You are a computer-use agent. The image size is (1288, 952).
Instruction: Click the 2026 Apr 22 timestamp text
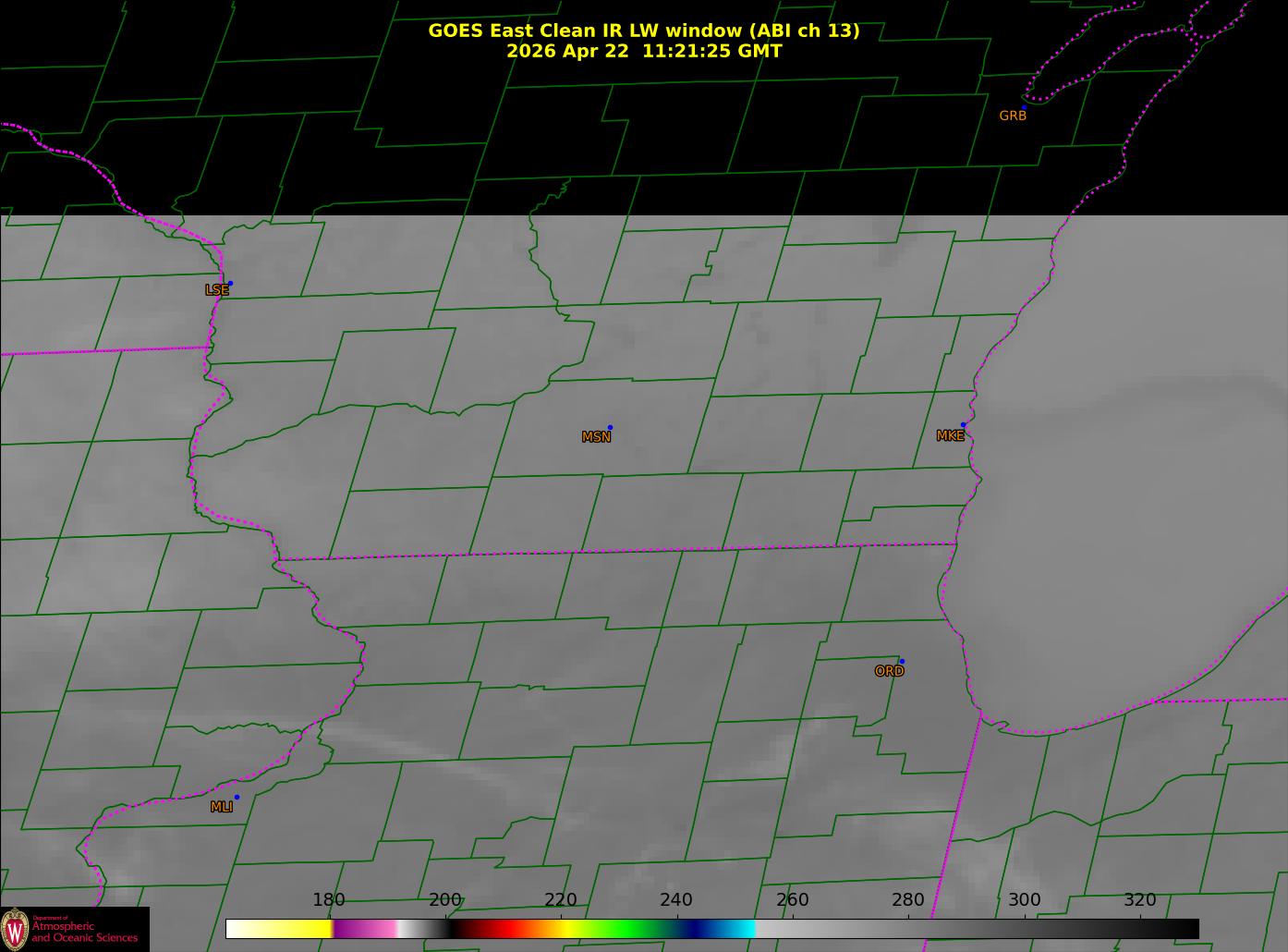point(644,51)
